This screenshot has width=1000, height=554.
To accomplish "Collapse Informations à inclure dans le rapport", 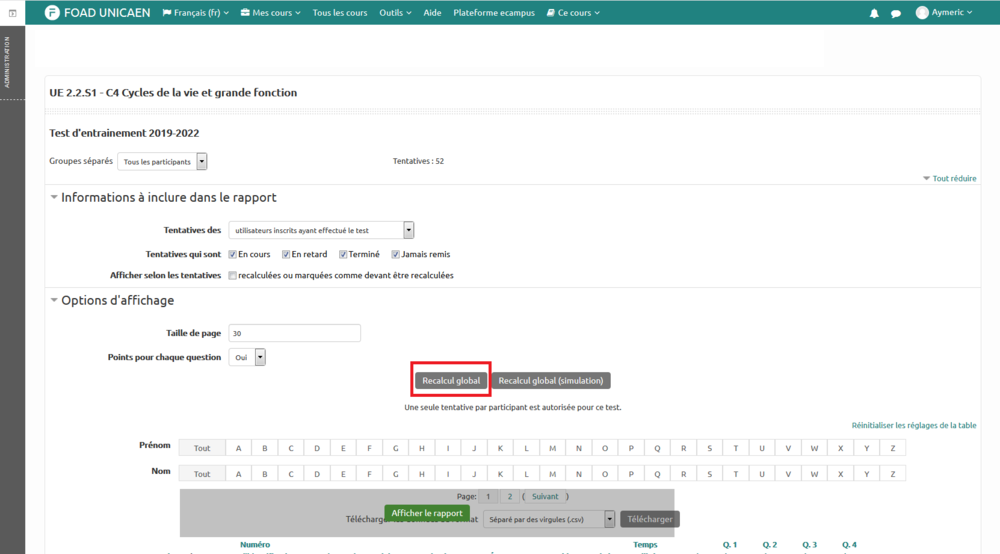I will point(54,198).
